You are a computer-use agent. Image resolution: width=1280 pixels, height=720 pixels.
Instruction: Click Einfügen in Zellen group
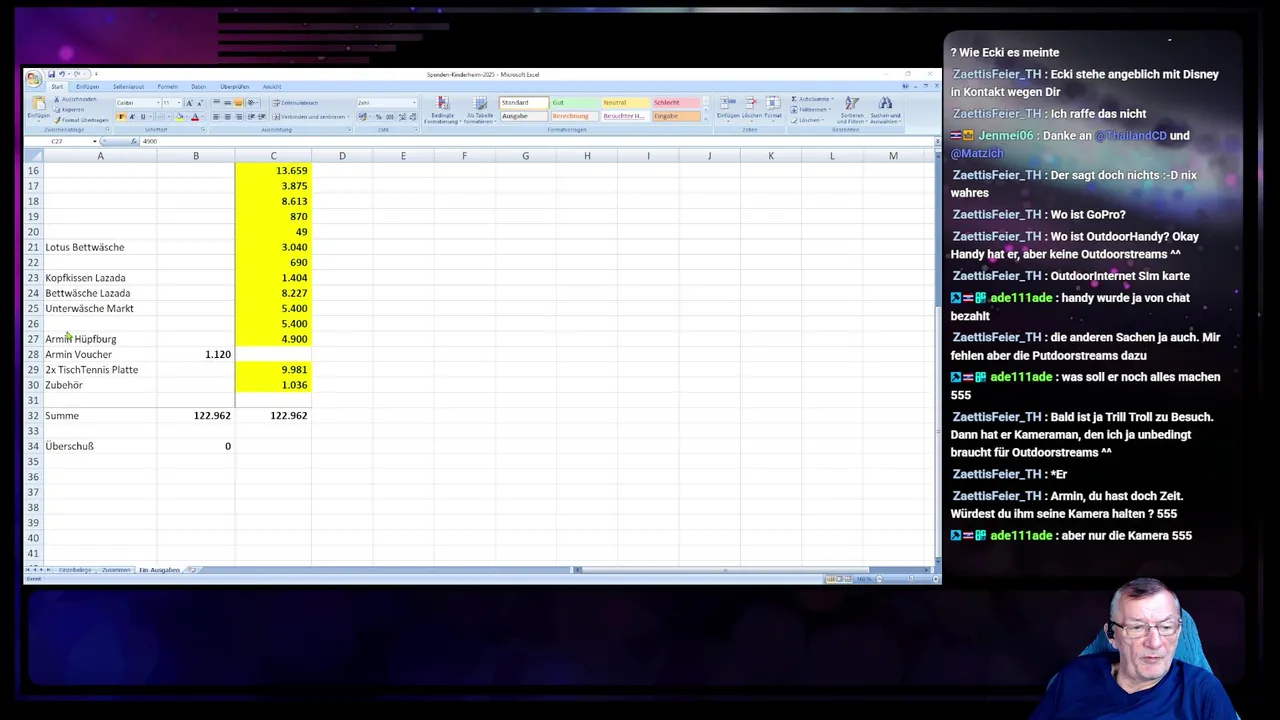coord(728,111)
